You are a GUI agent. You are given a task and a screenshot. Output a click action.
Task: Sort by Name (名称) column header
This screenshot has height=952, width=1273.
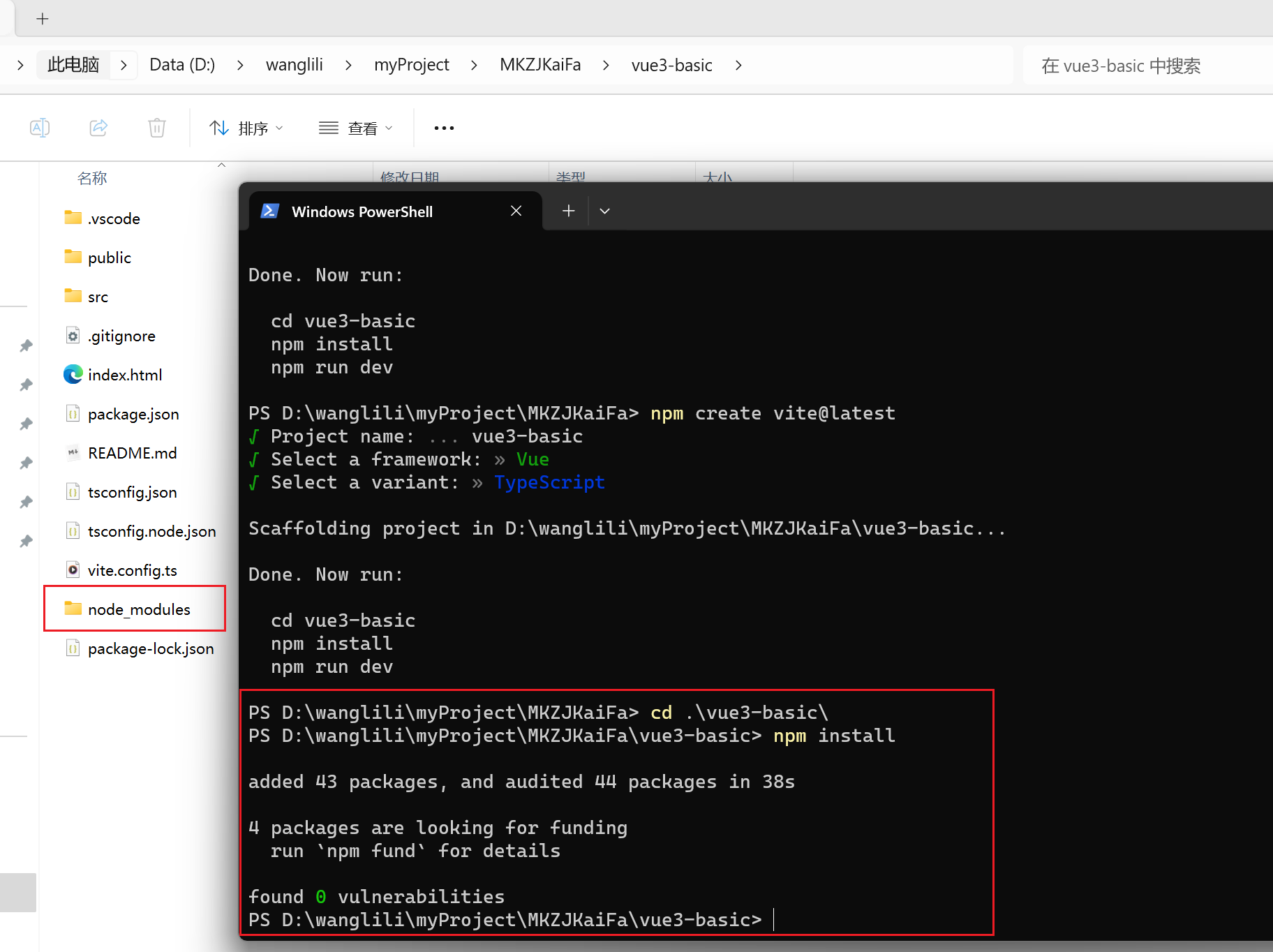(92, 178)
